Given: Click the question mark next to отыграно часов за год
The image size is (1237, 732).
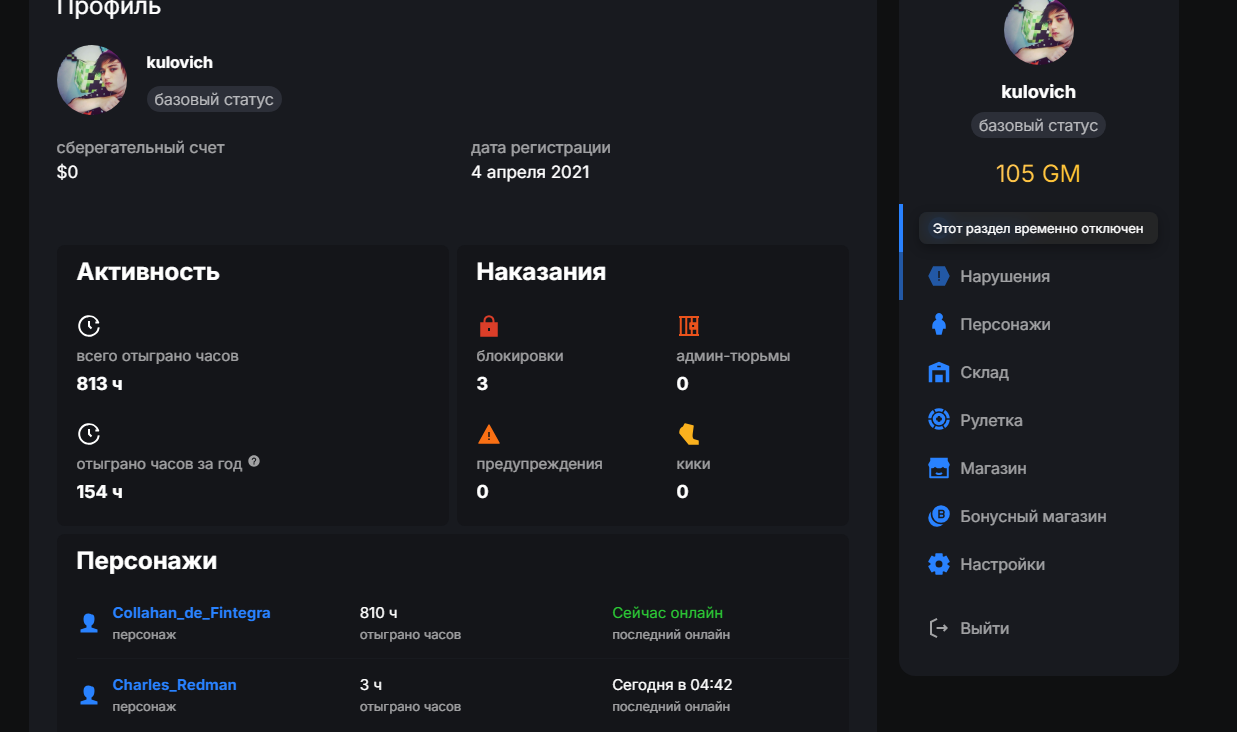Looking at the screenshot, I should [x=254, y=462].
